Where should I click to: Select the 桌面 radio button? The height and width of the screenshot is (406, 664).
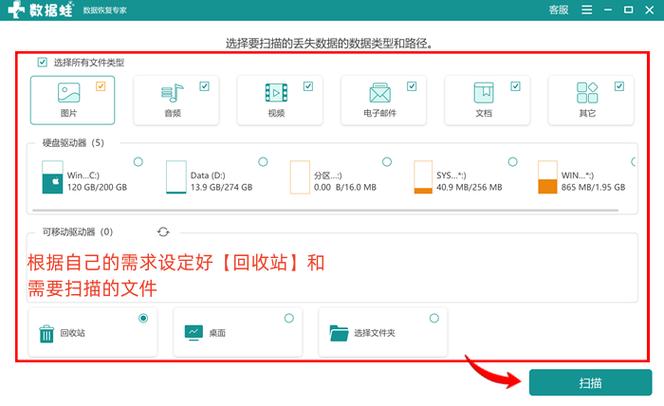point(289,318)
